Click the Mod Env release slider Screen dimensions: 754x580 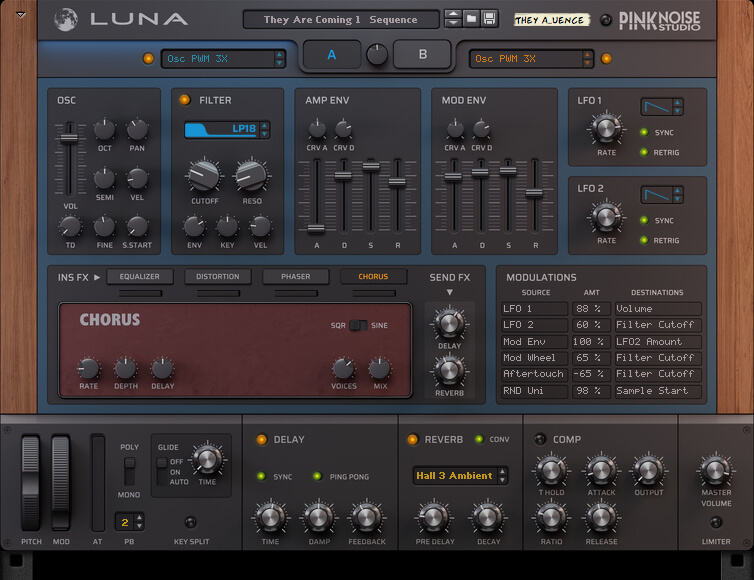534,193
